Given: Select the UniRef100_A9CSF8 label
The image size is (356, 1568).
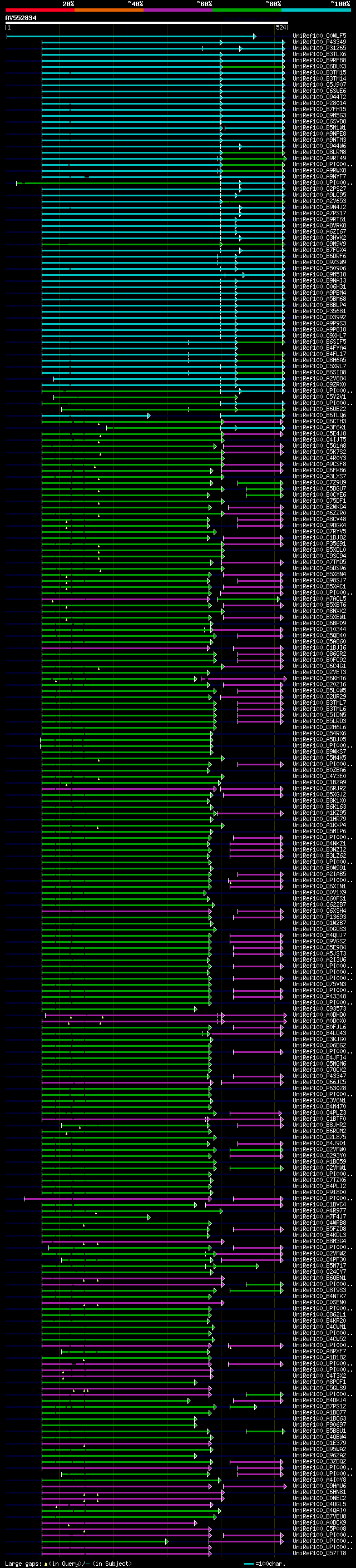Looking at the screenshot, I should click(x=319, y=464).
